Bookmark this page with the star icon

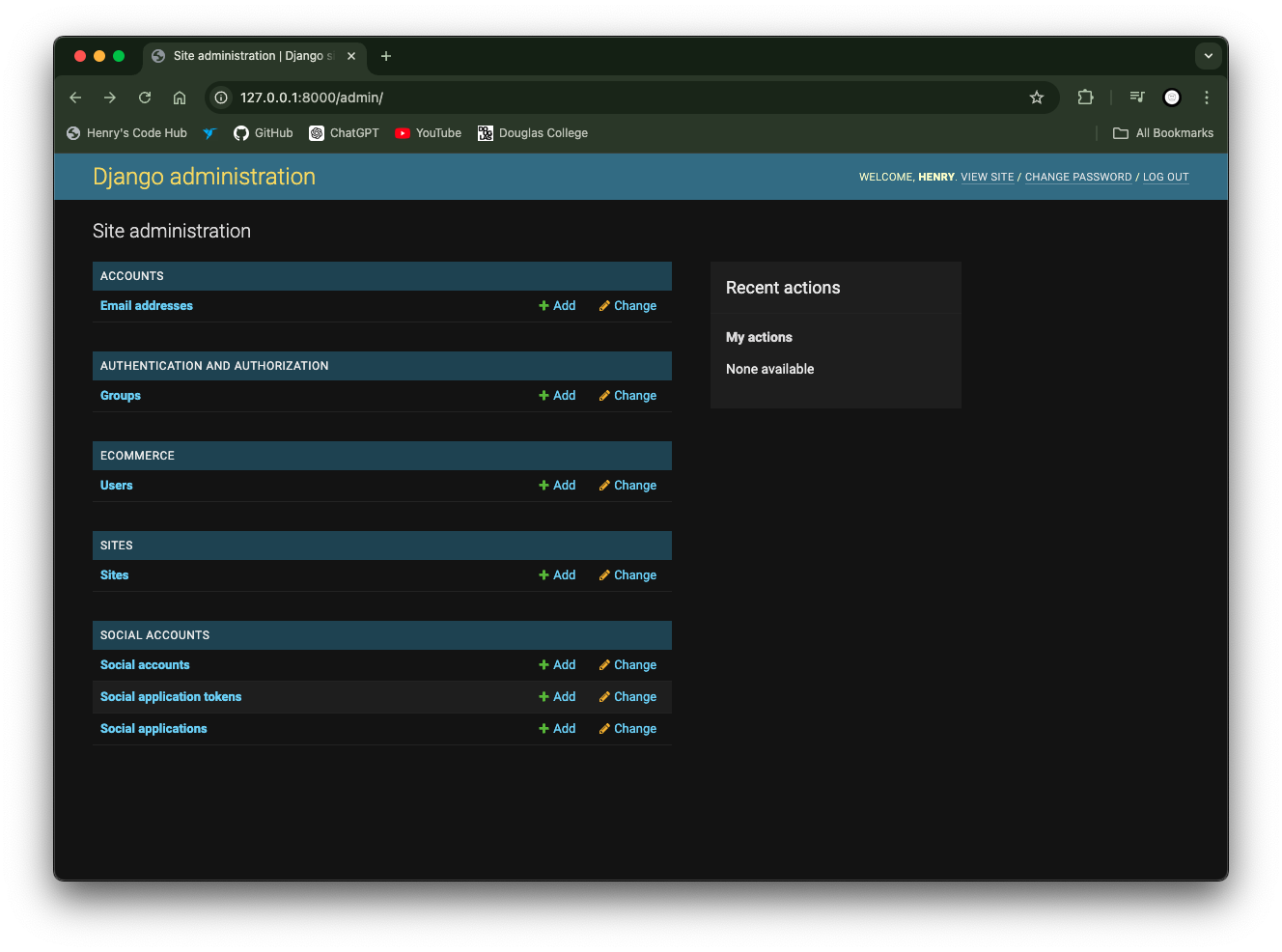1037,98
